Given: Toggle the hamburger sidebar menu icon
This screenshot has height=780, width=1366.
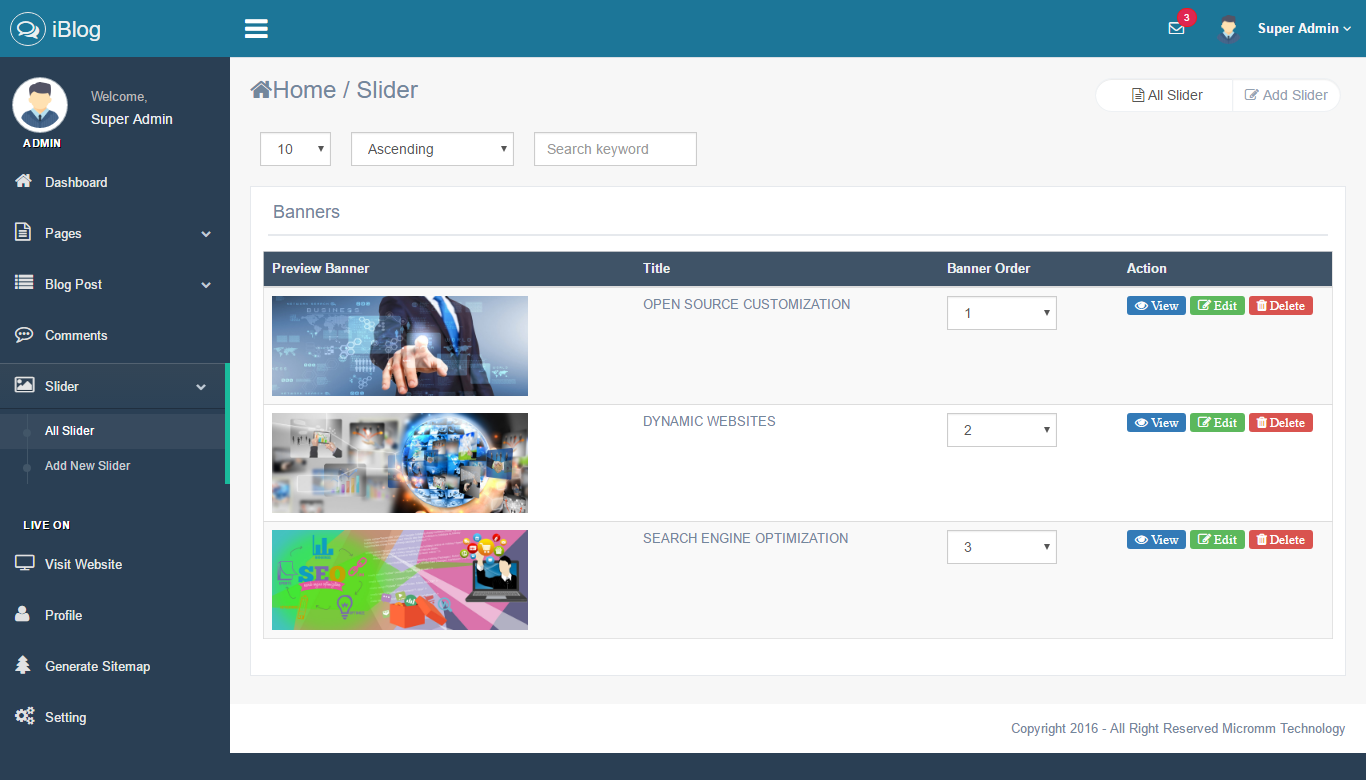Looking at the screenshot, I should [x=256, y=29].
